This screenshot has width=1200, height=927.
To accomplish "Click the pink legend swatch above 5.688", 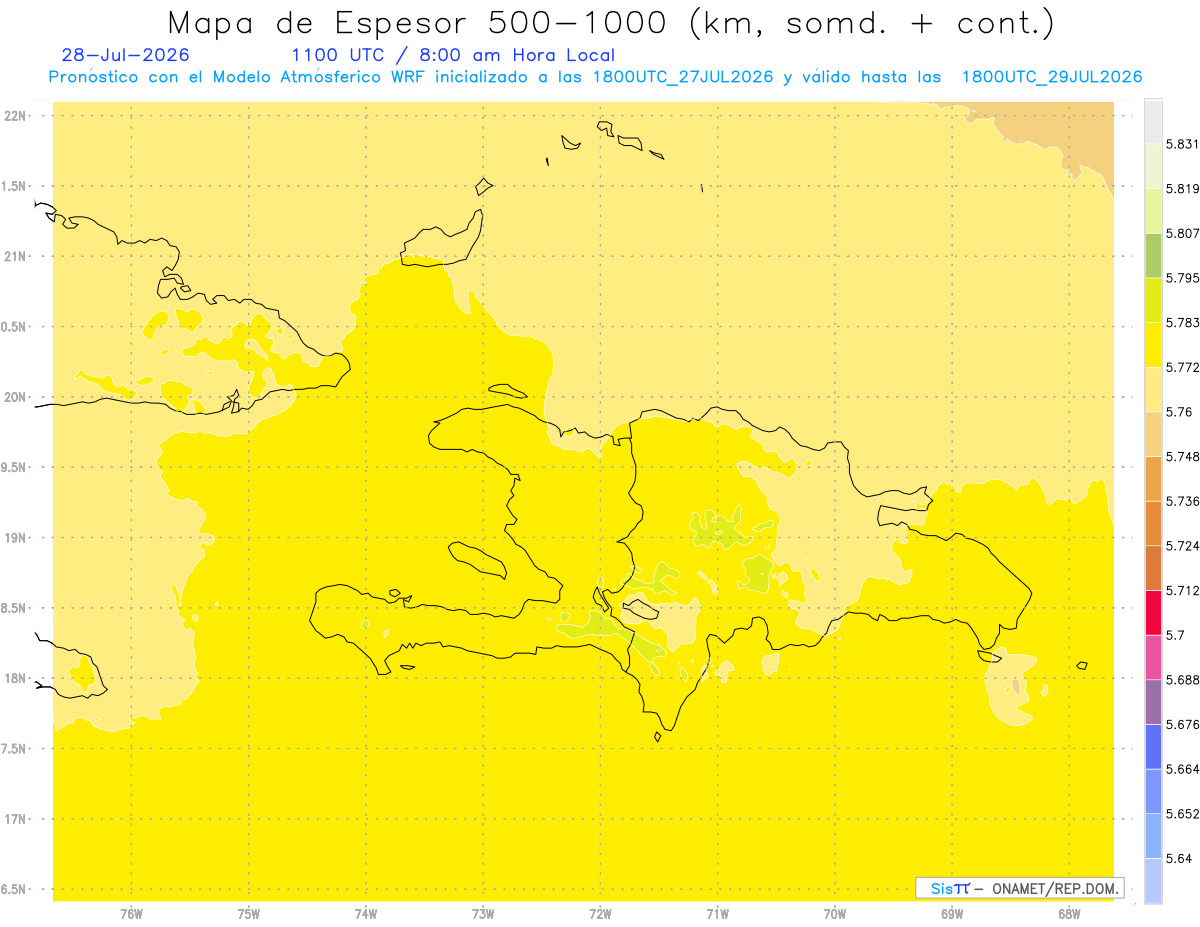I will coord(1153,657).
